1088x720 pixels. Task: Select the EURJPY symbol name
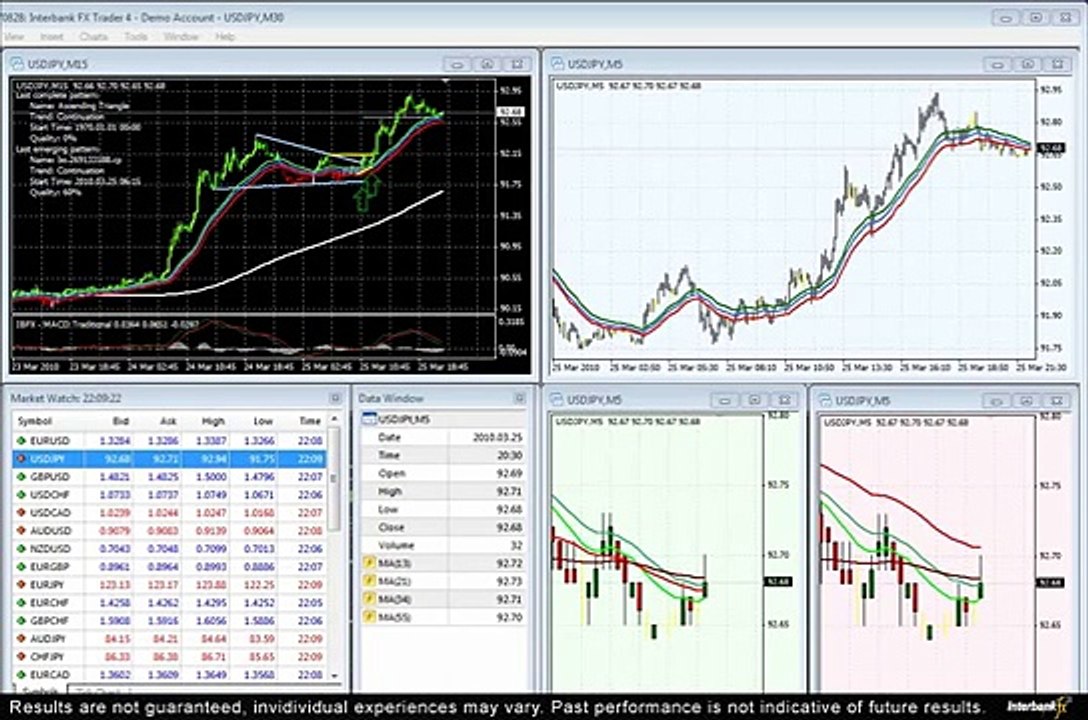(47, 585)
